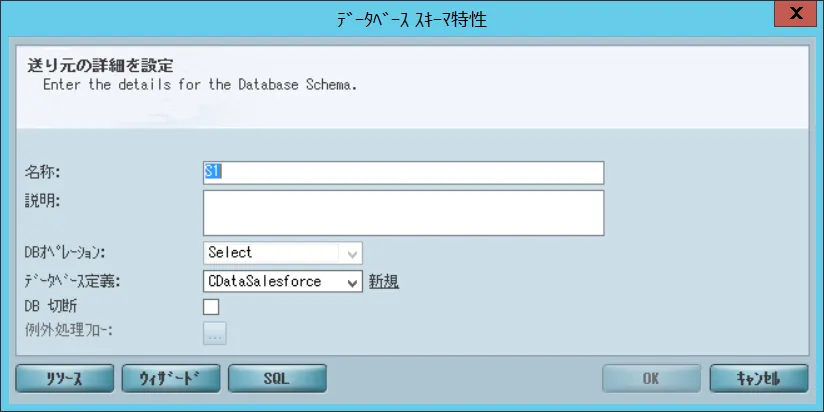Click the データベース スキーマ特性 title bar
This screenshot has height=412, width=824.
[x=411, y=18]
